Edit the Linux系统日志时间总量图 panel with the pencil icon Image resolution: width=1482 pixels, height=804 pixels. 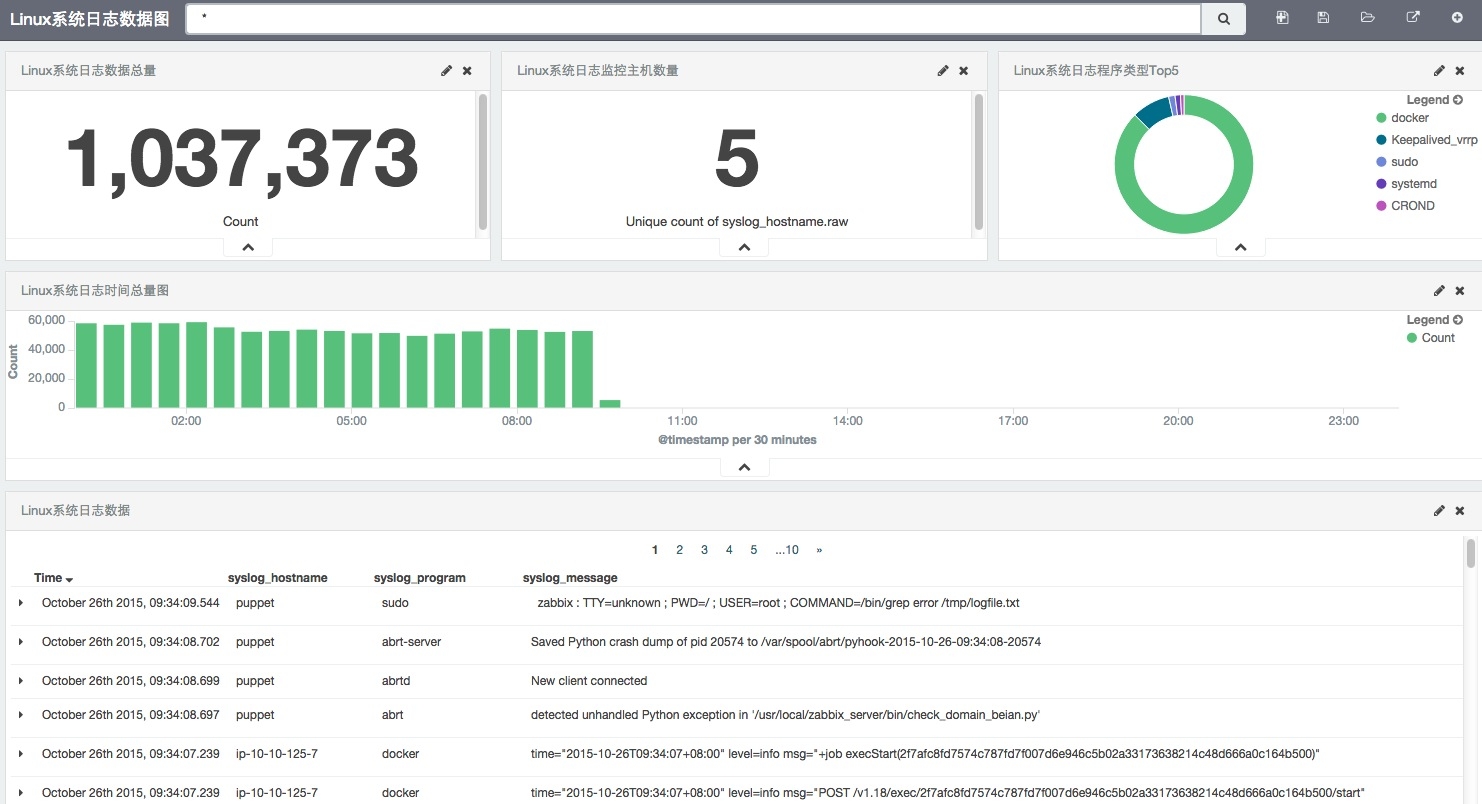point(1439,291)
